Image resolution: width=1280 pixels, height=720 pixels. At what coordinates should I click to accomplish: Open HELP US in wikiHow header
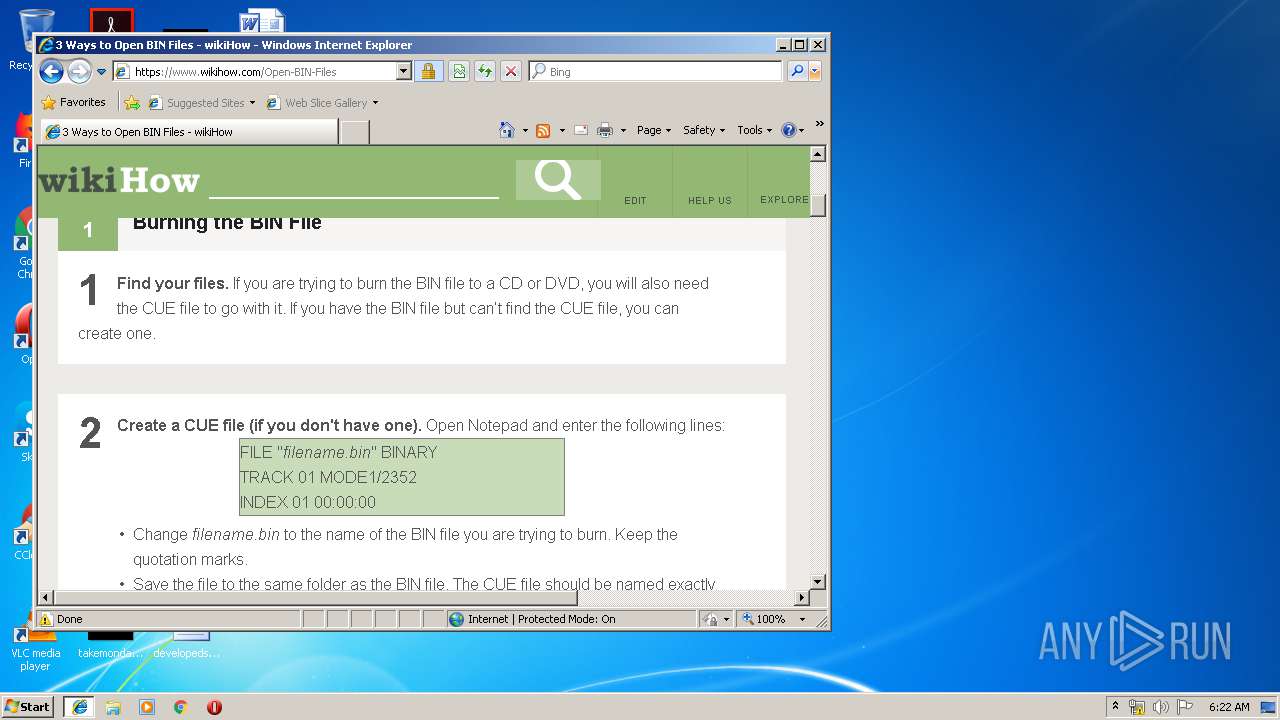(710, 200)
